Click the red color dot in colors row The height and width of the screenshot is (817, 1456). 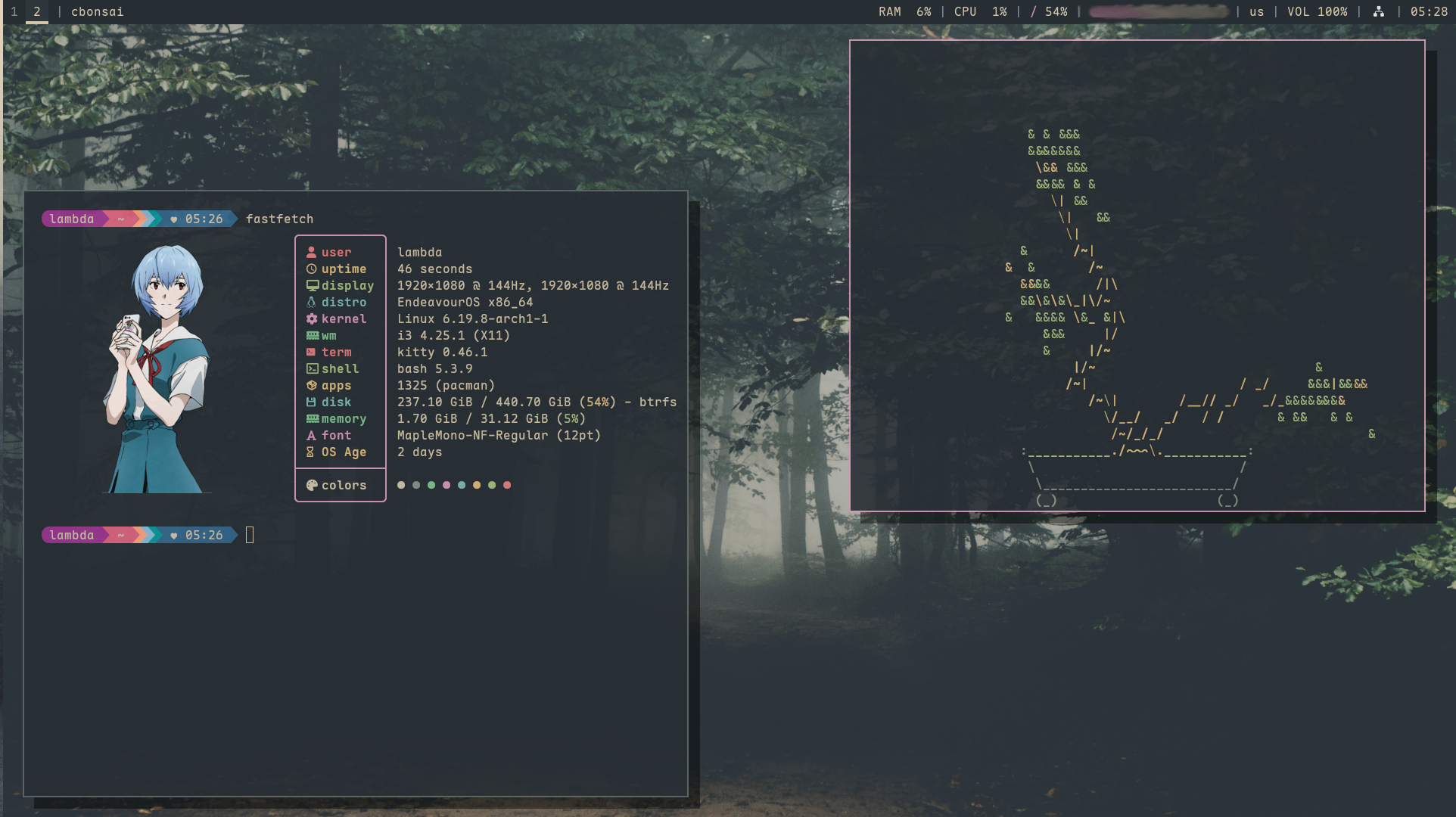coord(507,486)
